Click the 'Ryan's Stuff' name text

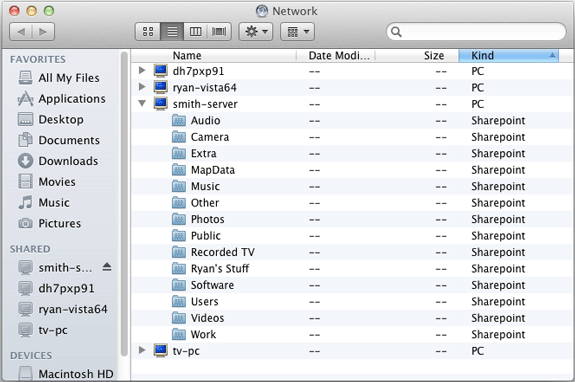coord(220,269)
